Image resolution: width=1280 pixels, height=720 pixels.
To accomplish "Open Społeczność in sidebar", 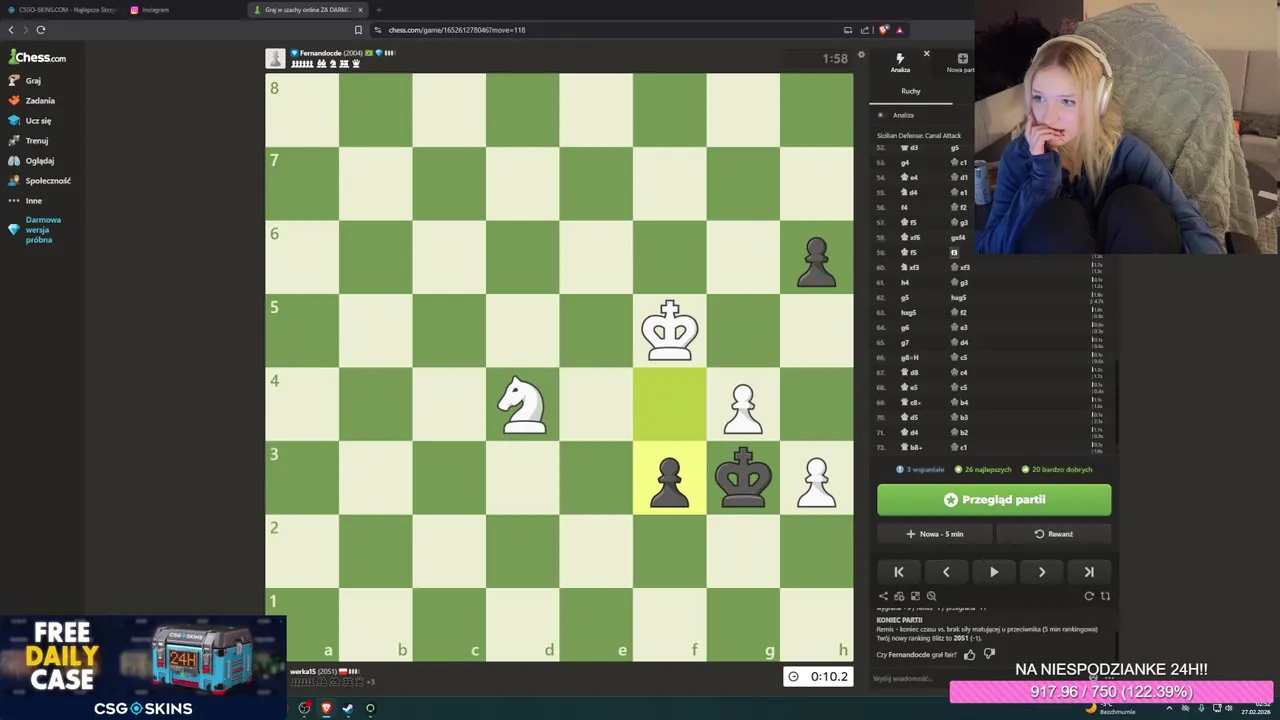I will 40,181.
